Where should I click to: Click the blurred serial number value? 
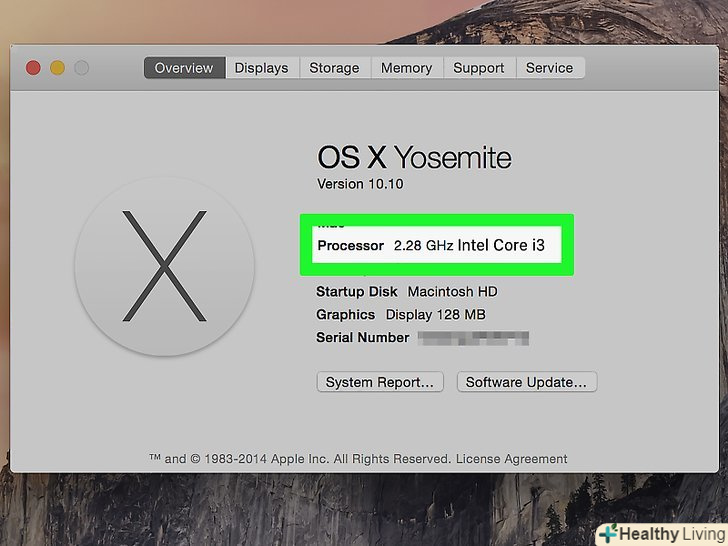[x=473, y=338]
